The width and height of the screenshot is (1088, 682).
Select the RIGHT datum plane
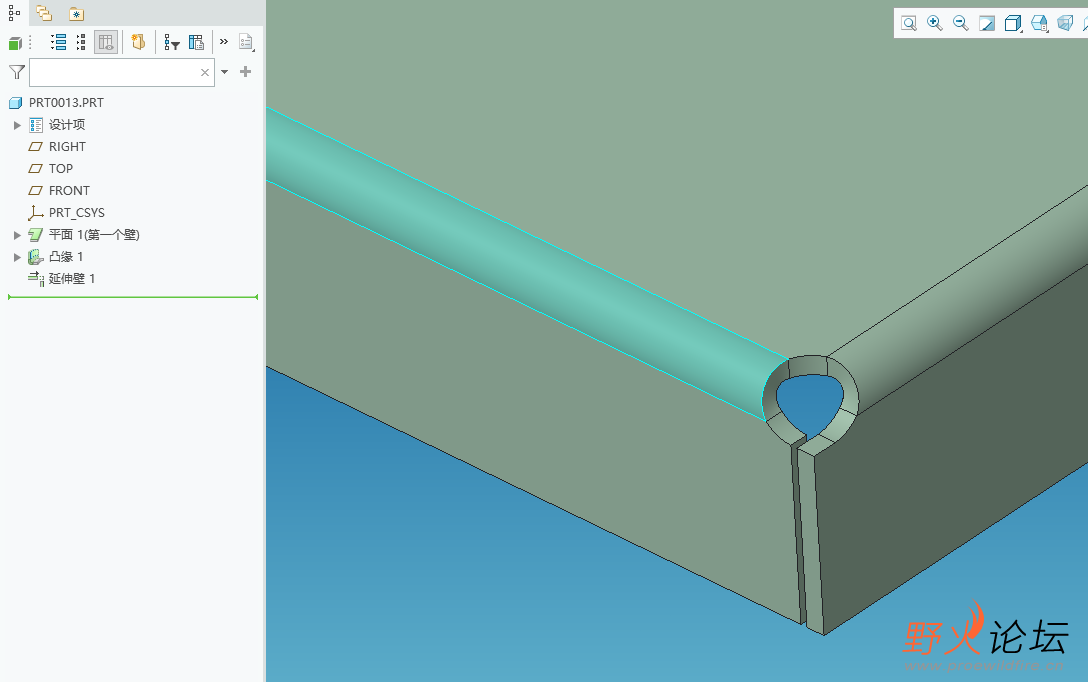click(67, 146)
